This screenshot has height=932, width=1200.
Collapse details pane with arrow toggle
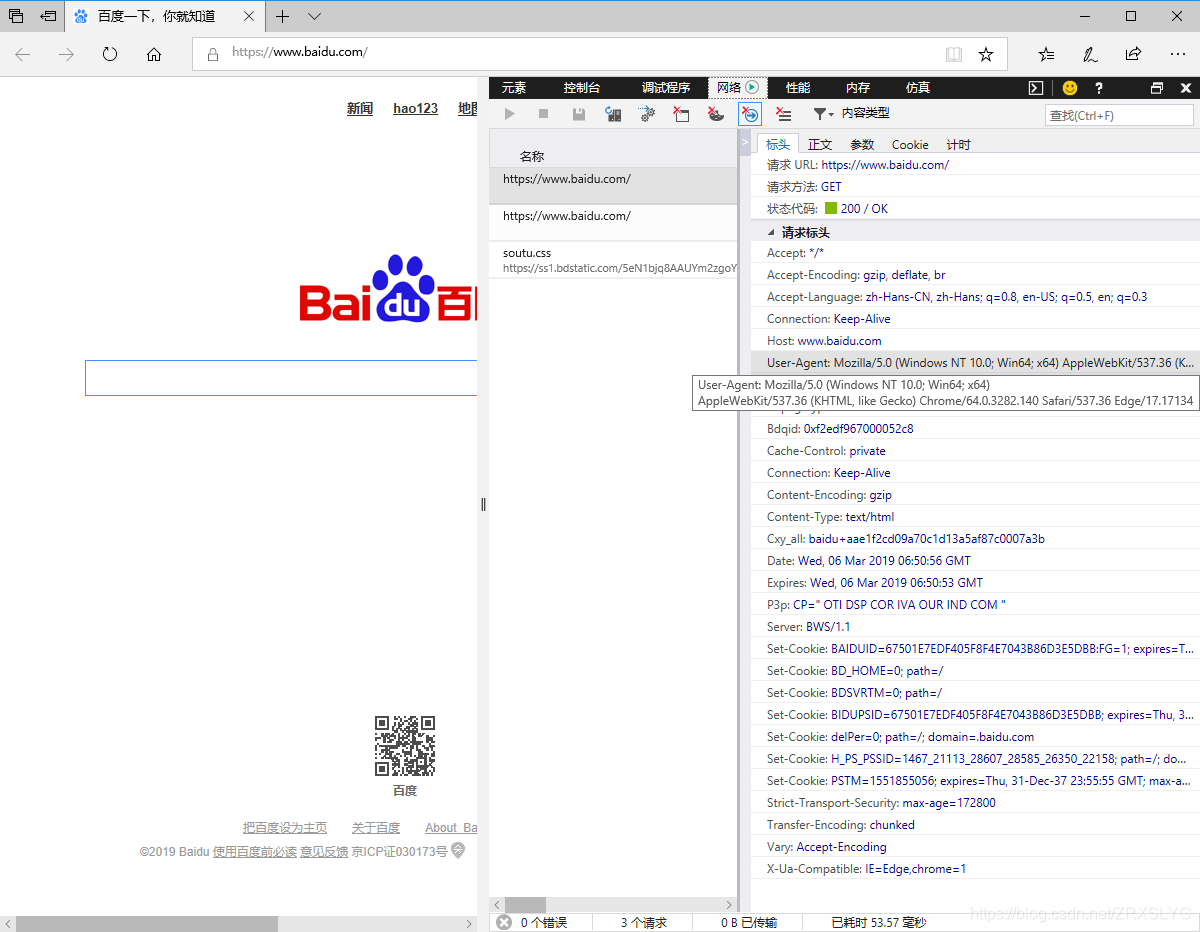click(744, 144)
